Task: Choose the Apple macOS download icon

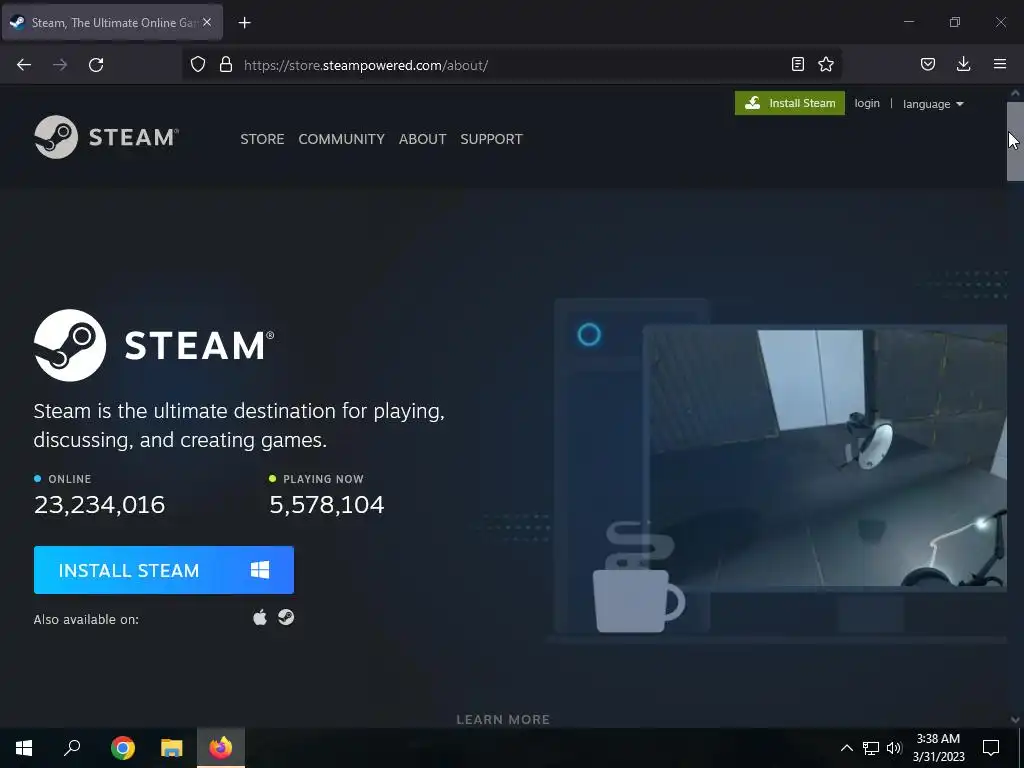Action: coord(260,617)
